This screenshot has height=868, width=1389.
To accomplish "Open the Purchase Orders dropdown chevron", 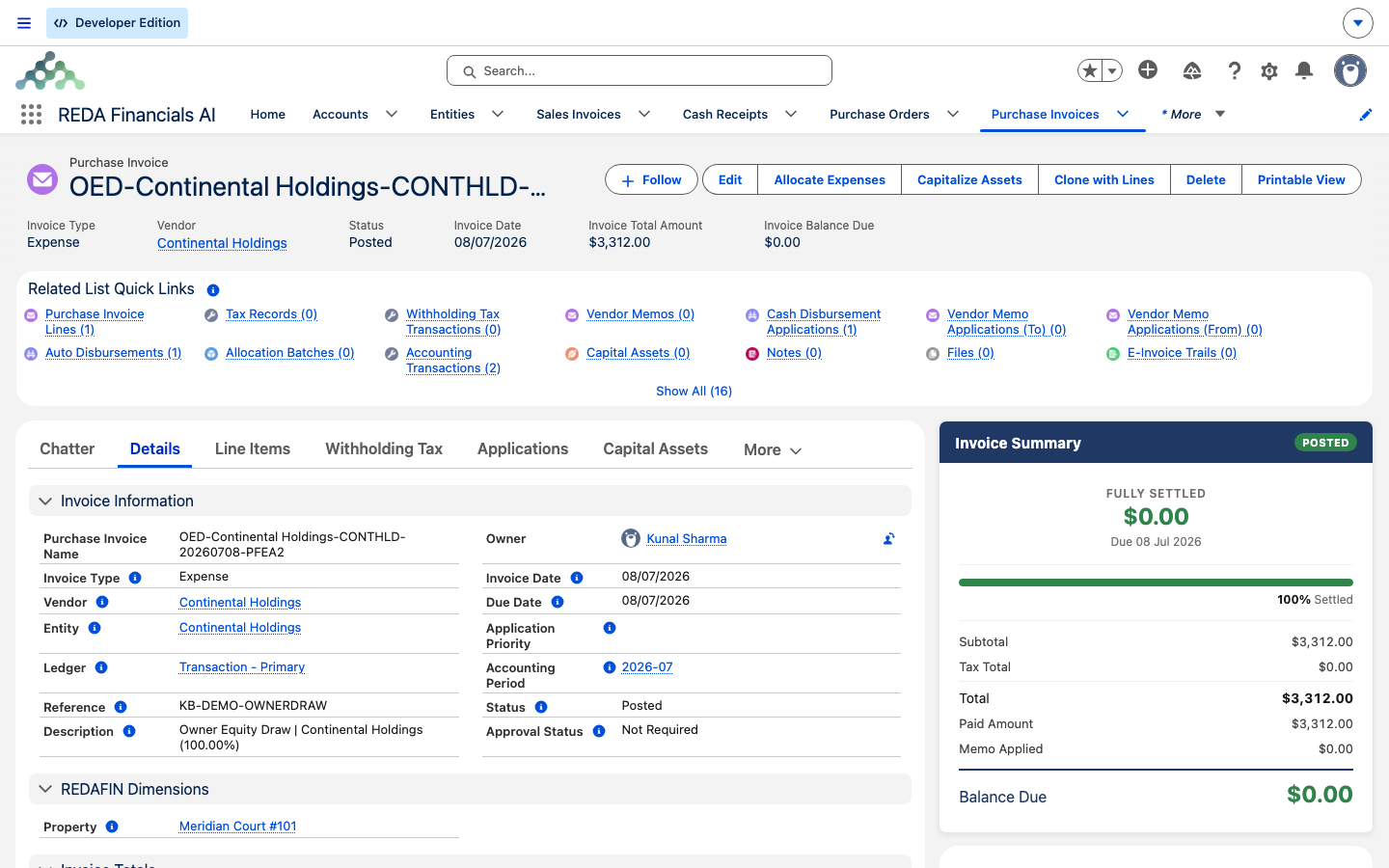I will [953, 114].
